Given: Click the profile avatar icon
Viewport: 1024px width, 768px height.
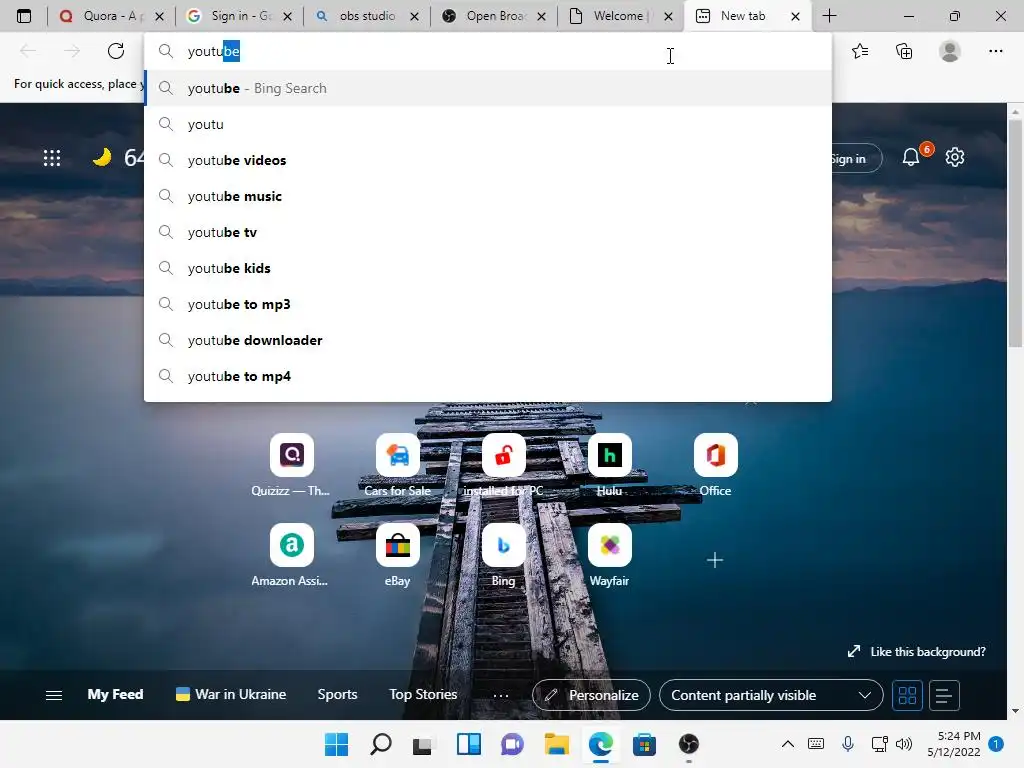Looking at the screenshot, I should tap(950, 51).
